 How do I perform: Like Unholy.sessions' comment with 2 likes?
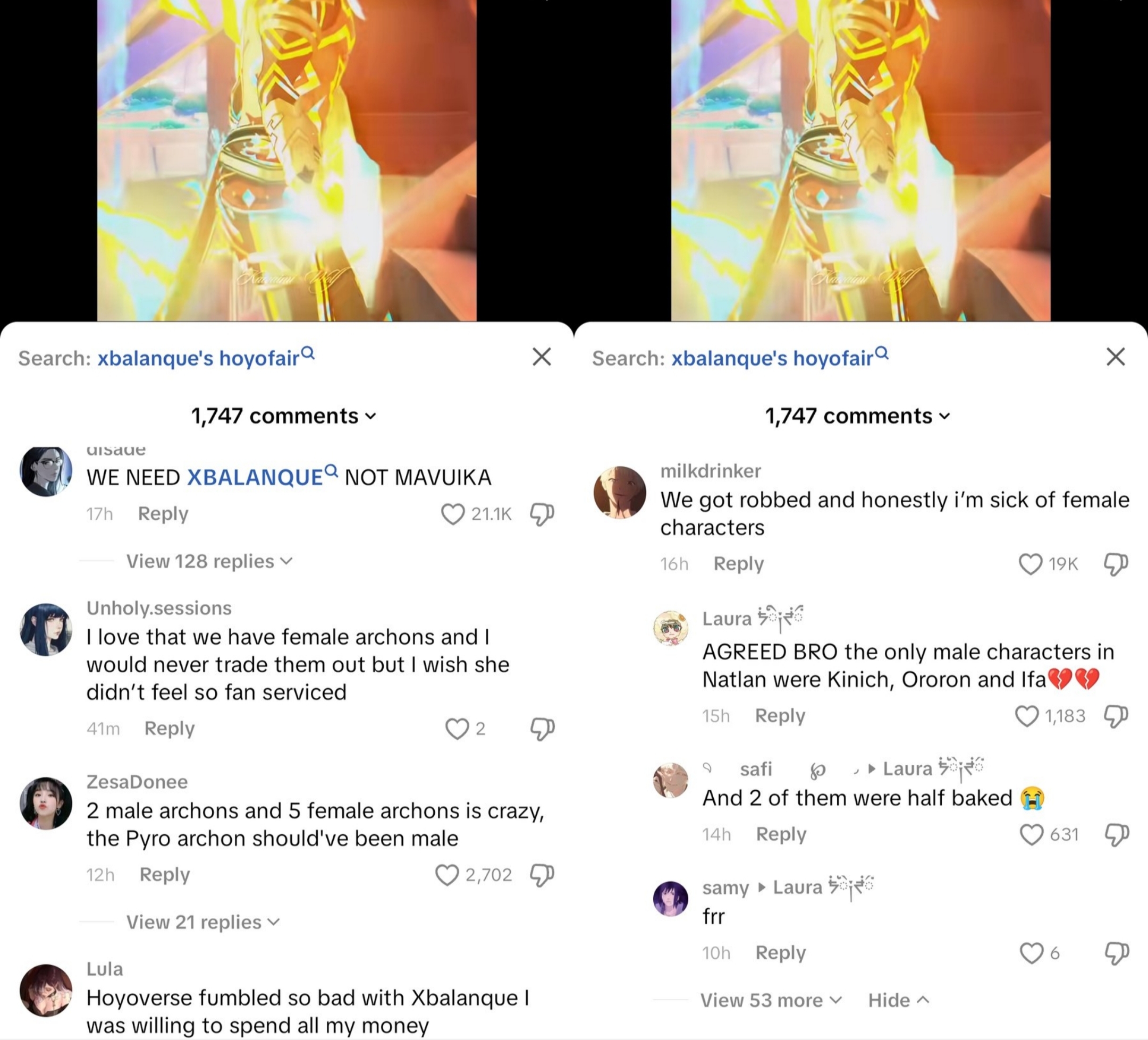[457, 729]
